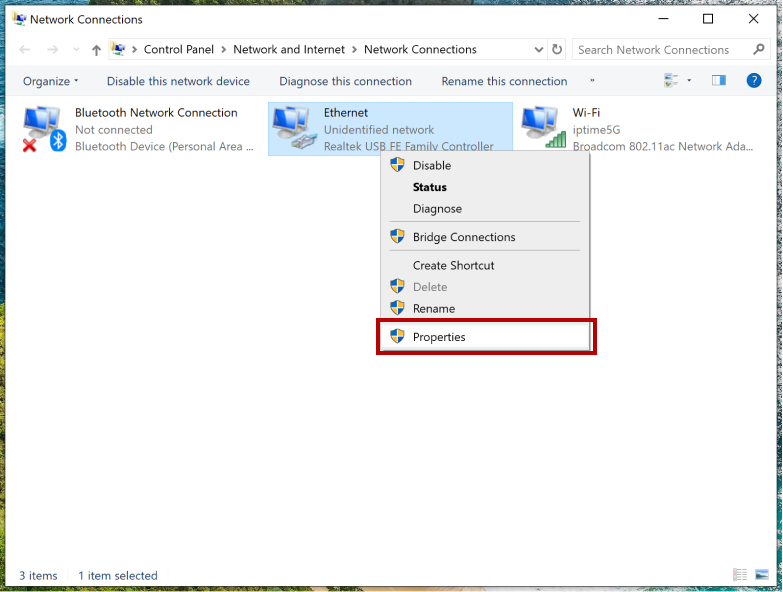Show the hidden toolbar commands chevron
Screen dimensions: 783x592
coord(592,81)
